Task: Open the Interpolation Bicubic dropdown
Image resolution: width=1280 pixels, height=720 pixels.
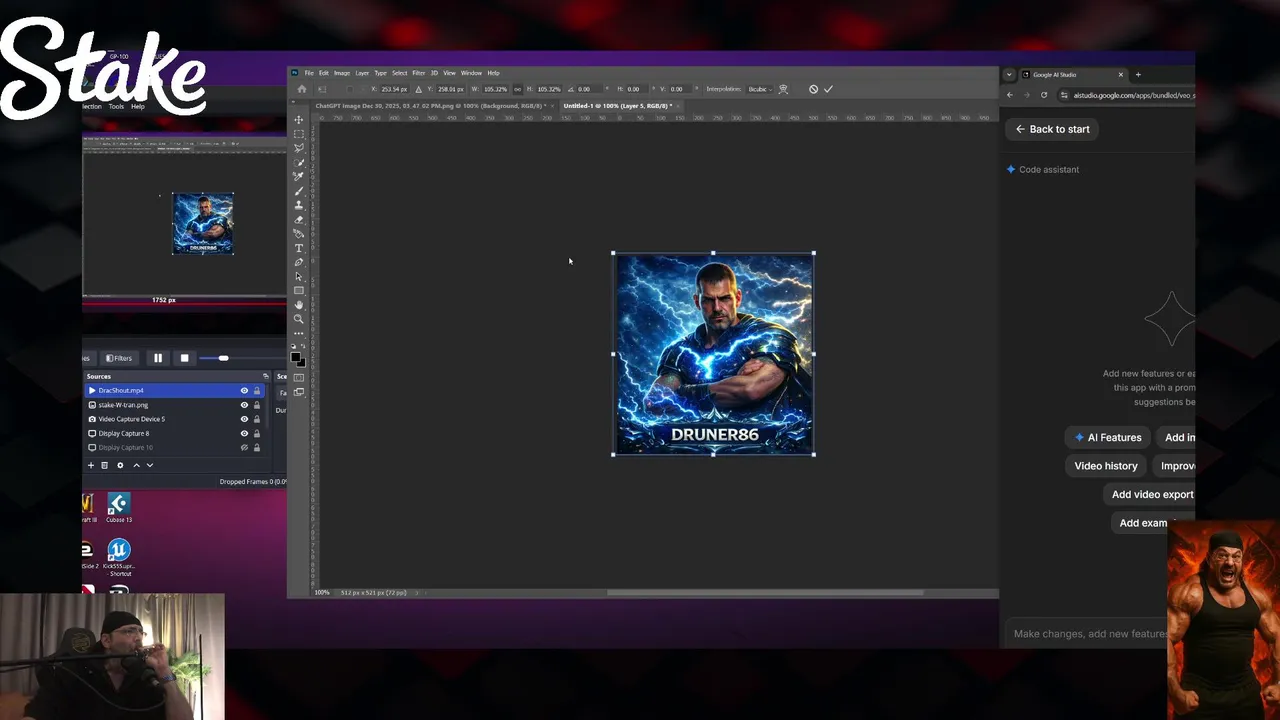Action: click(x=759, y=89)
